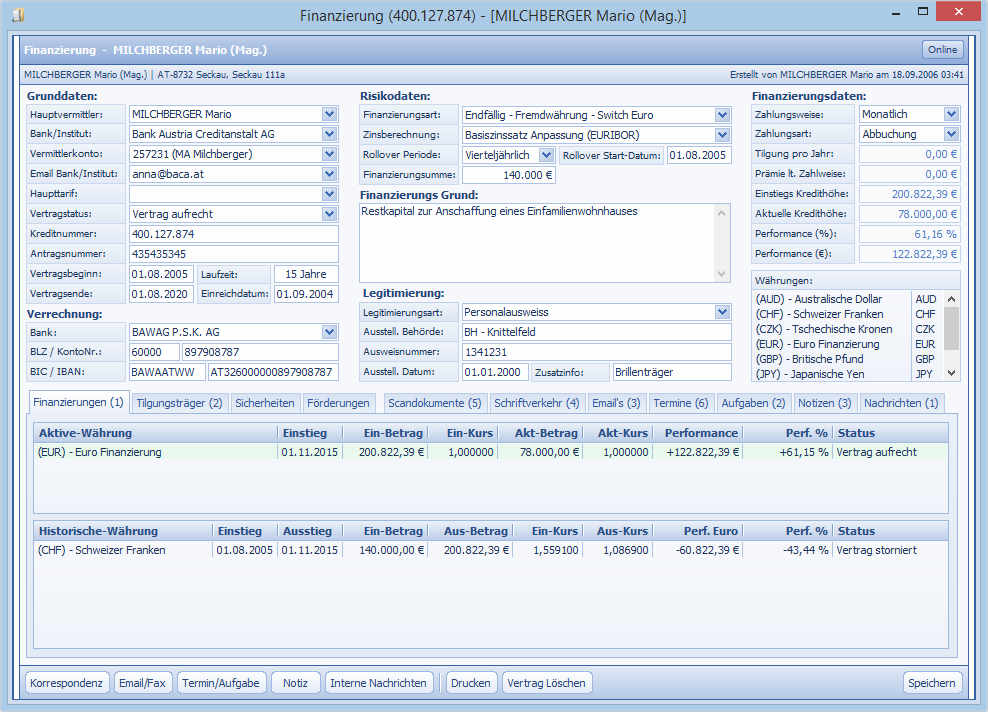Expand the Zahlungsweise dropdown
The height and width of the screenshot is (712, 988).
click(950, 115)
